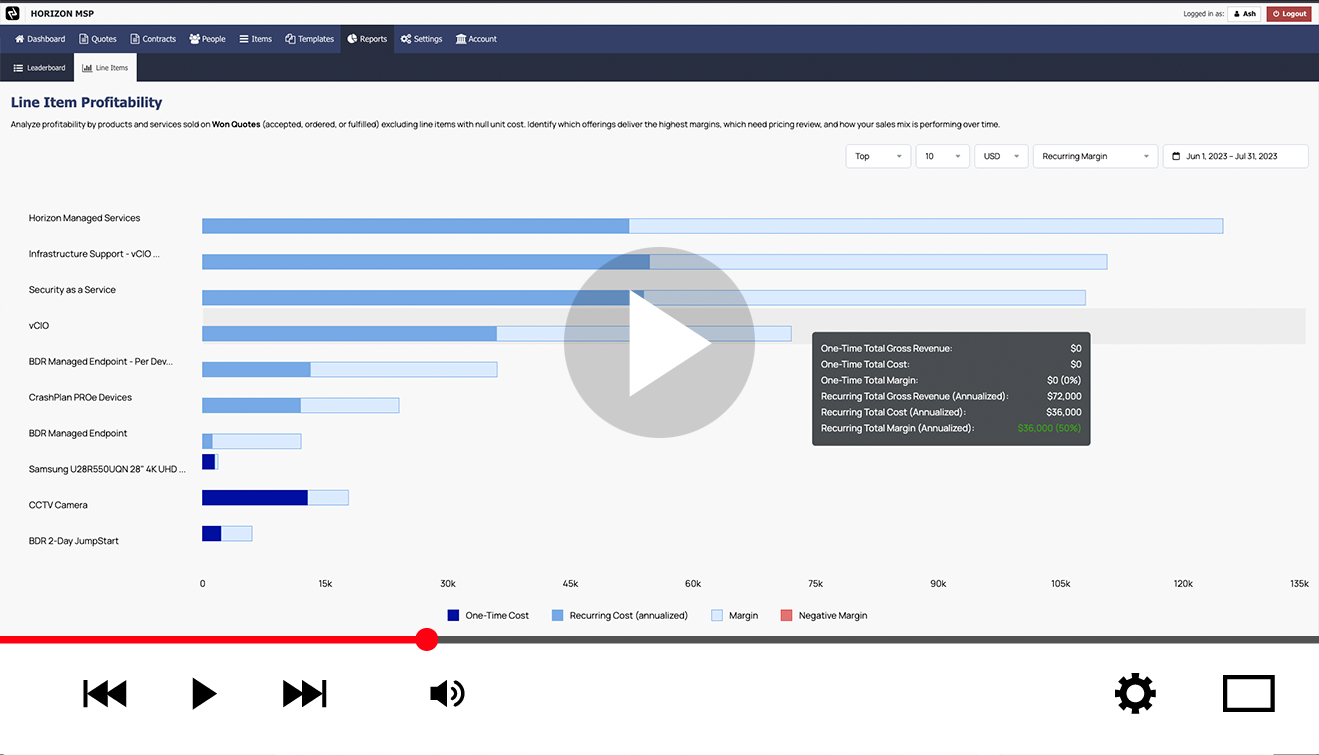The image size is (1319, 755).
Task: Toggle One-Time Cost legend series
Action: coord(488,615)
